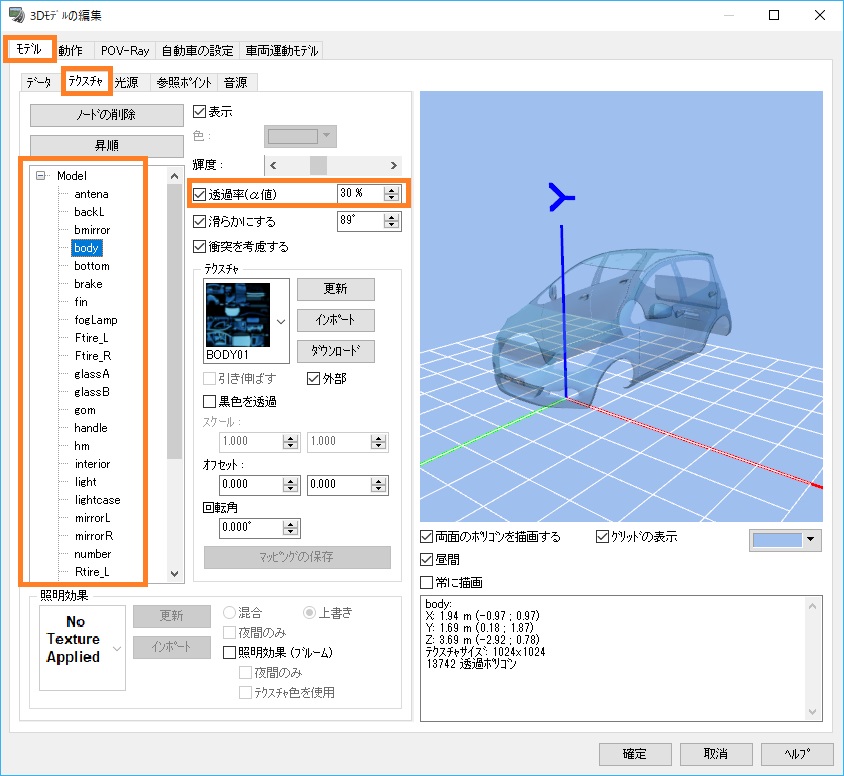Click left arrow of brightness scrollbar
The height and width of the screenshot is (776, 844).
[273, 165]
